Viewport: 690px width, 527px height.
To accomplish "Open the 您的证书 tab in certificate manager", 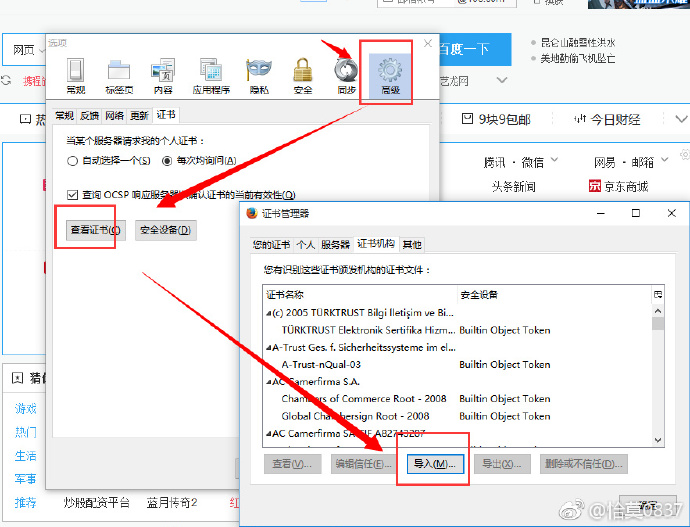I will 271,245.
